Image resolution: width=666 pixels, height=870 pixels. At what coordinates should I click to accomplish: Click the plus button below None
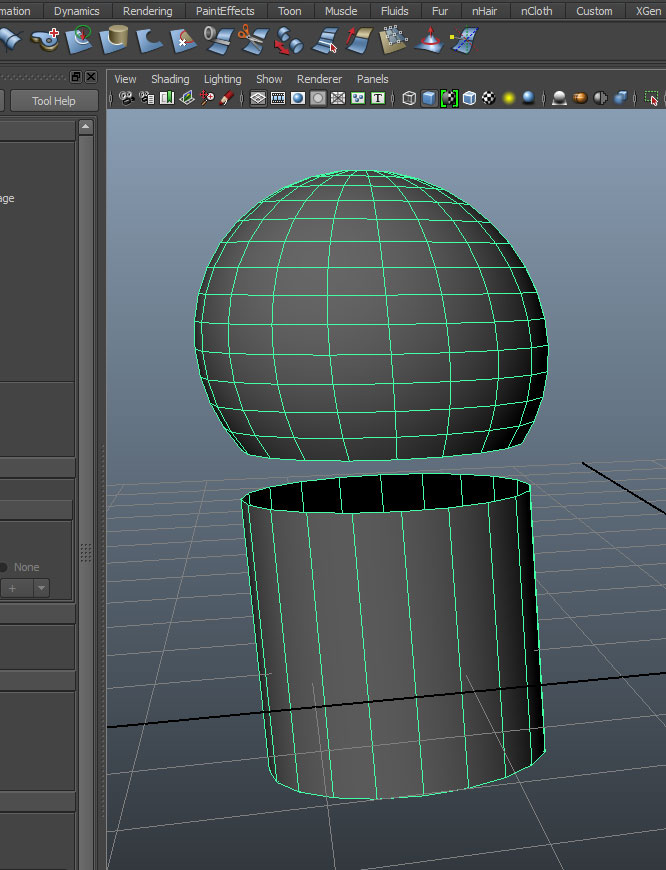click(17, 588)
